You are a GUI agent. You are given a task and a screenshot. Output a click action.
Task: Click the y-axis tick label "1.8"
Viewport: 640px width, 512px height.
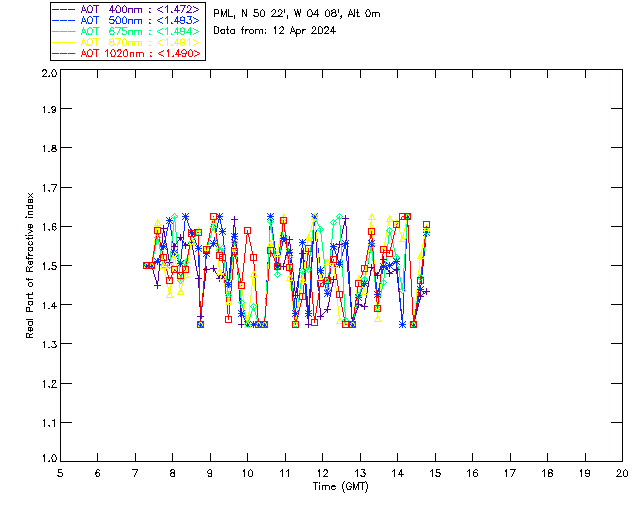click(49, 148)
